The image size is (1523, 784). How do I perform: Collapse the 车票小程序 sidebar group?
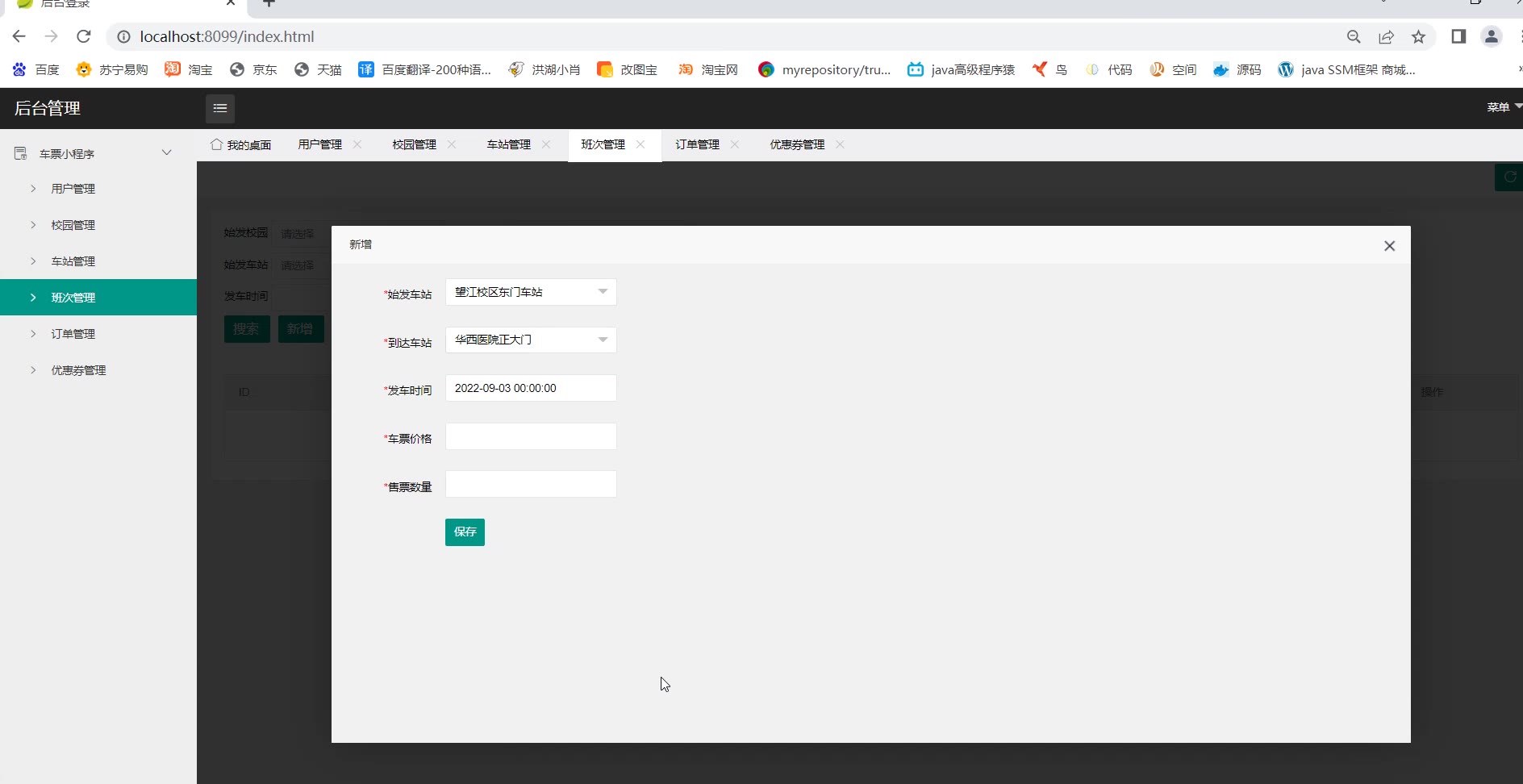(x=98, y=153)
